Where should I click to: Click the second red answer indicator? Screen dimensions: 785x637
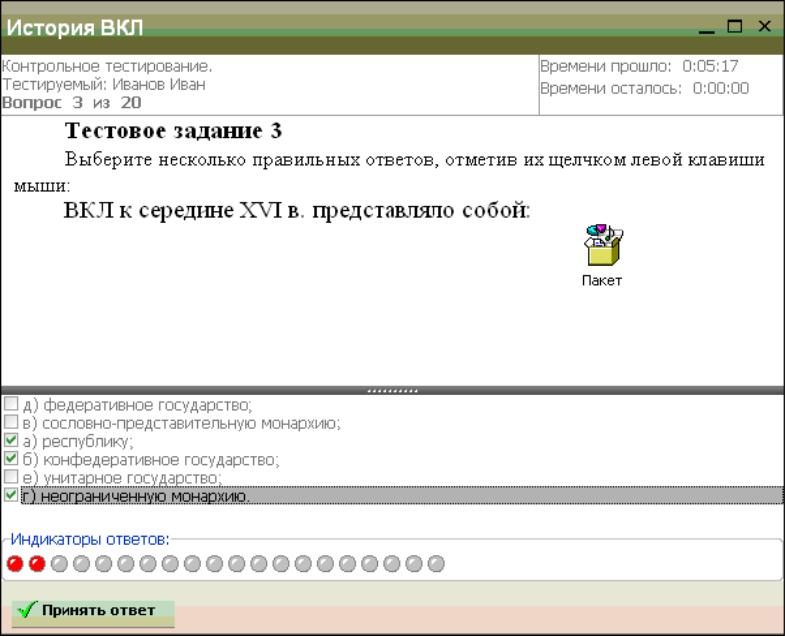point(37,564)
